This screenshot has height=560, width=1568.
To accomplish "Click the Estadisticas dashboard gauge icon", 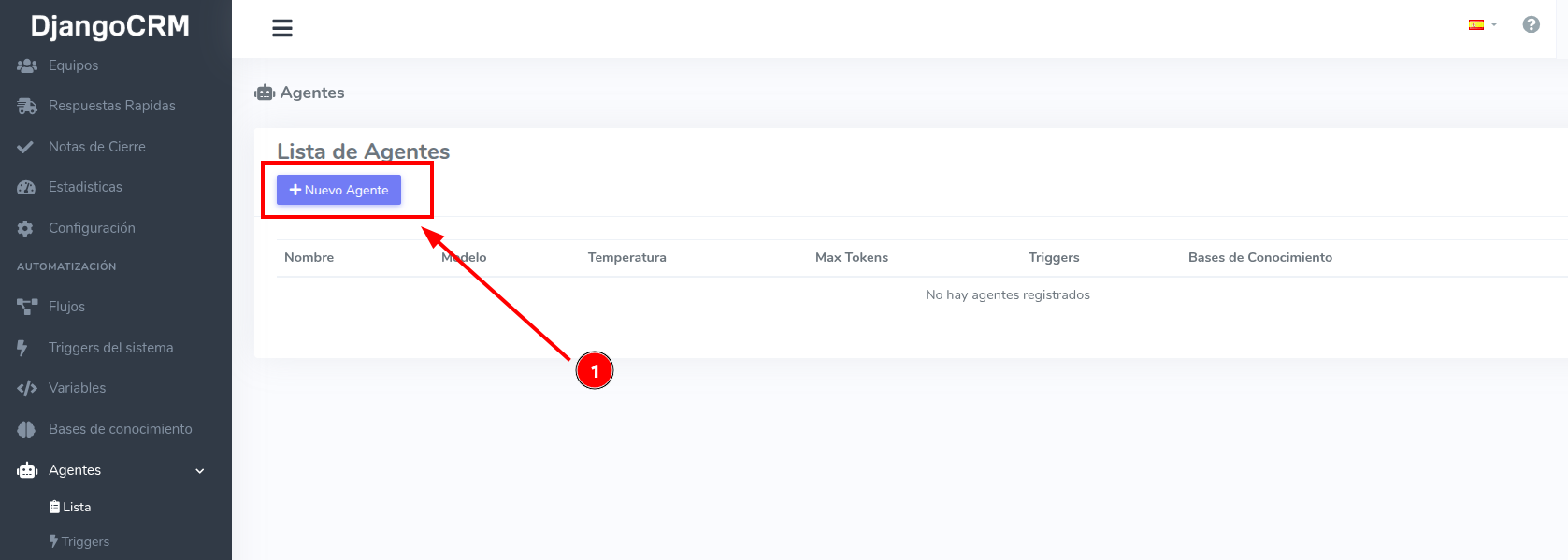I will 26,187.
